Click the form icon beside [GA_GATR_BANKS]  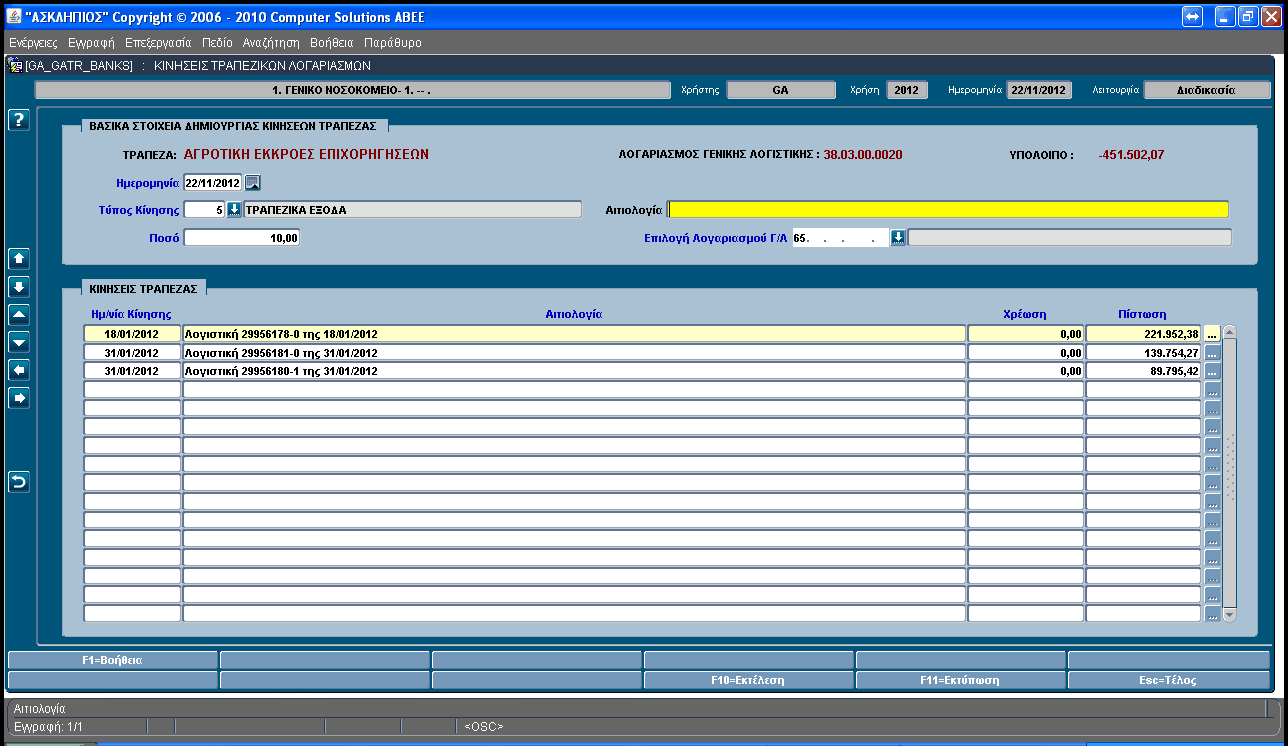click(15, 65)
